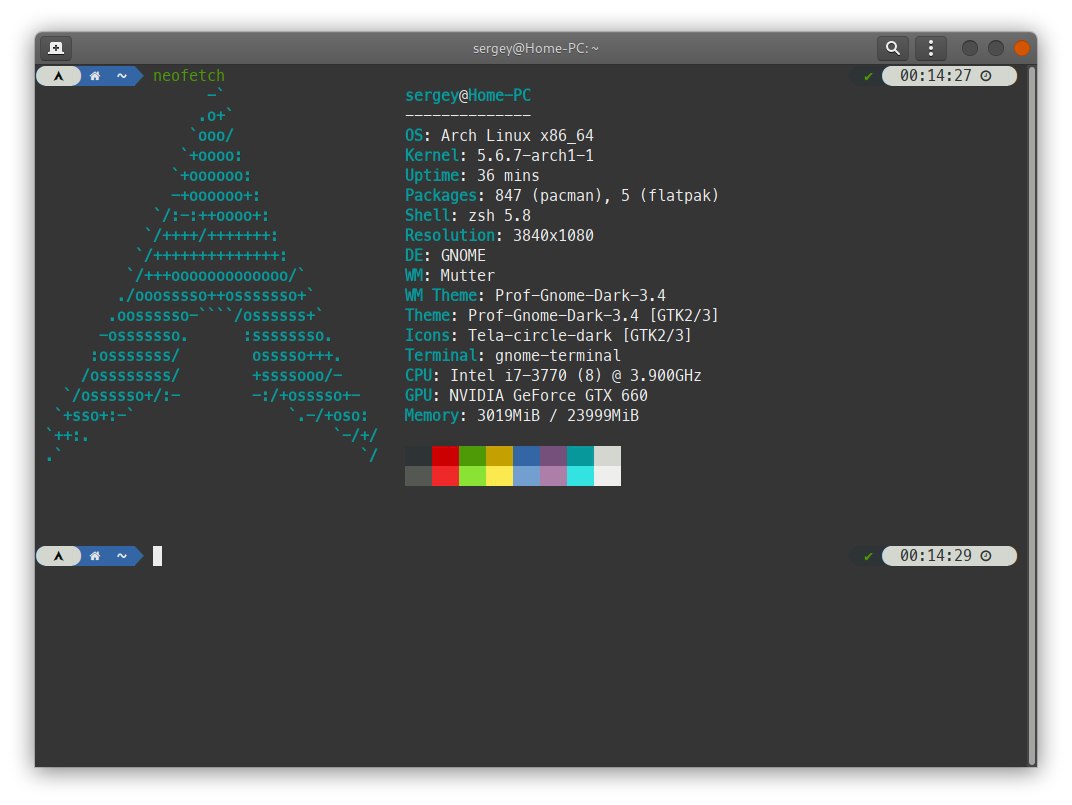Click the Terminal value gnome-terminal

[x=558, y=356]
